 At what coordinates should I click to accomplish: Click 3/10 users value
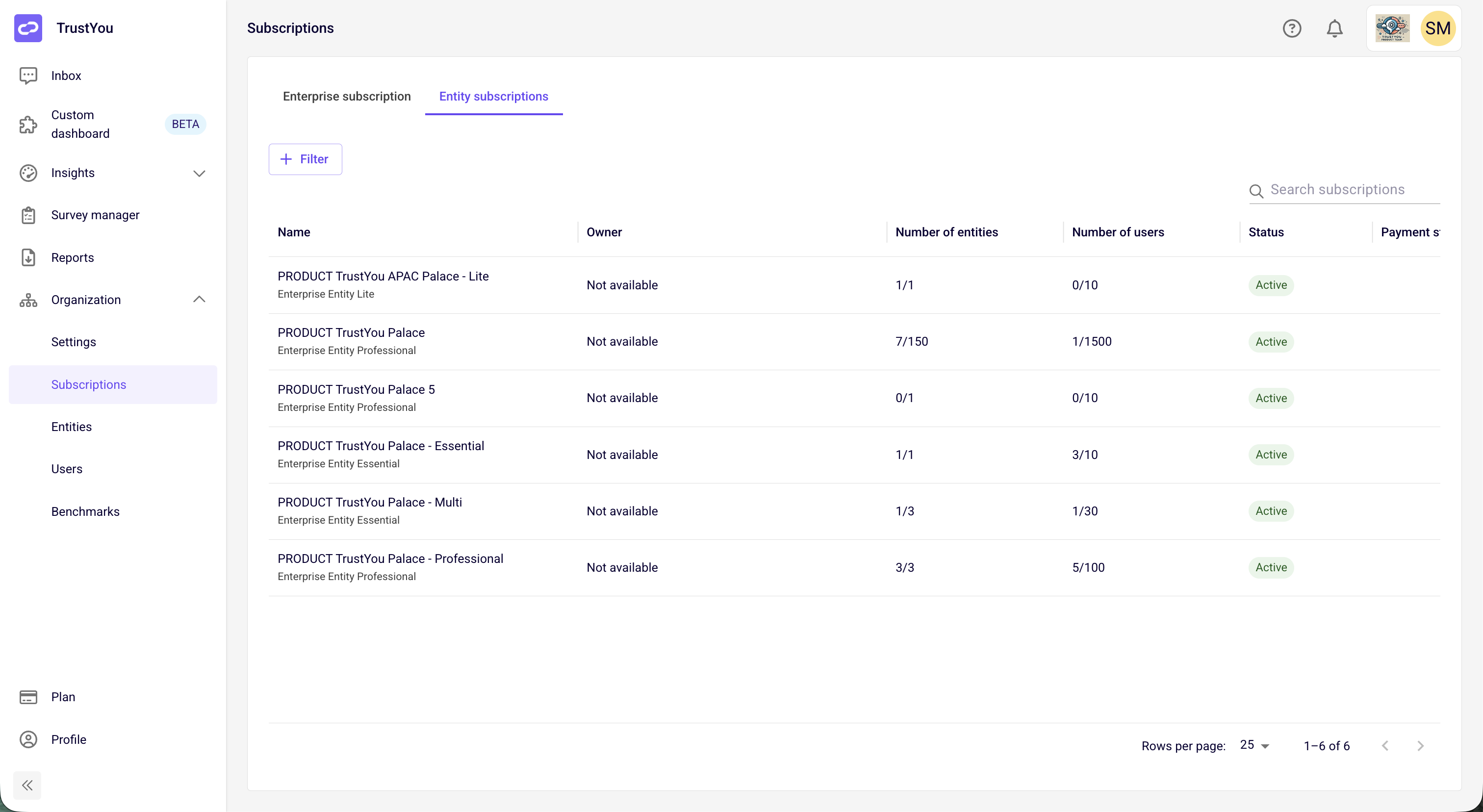1085,455
